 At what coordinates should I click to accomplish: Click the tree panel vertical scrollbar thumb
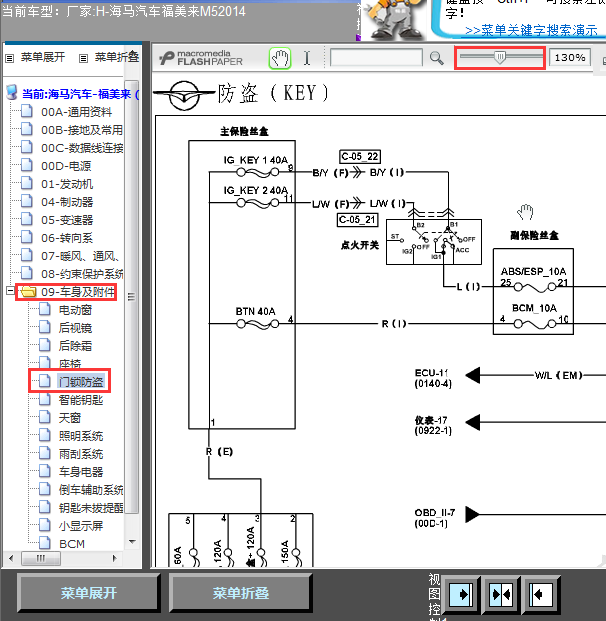point(131,297)
